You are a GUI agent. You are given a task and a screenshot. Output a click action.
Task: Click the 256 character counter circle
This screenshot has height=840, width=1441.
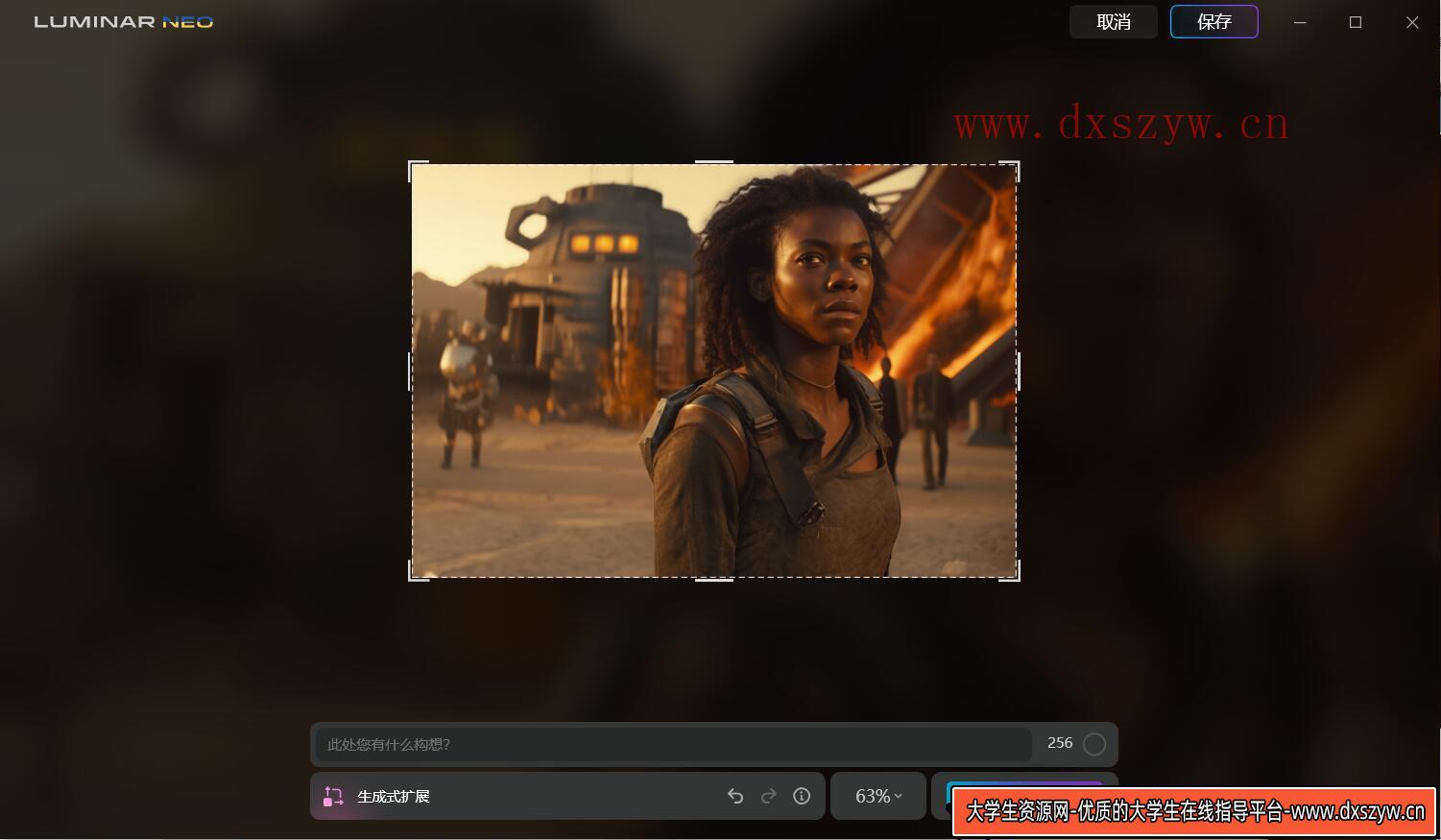pyautogui.click(x=1094, y=744)
